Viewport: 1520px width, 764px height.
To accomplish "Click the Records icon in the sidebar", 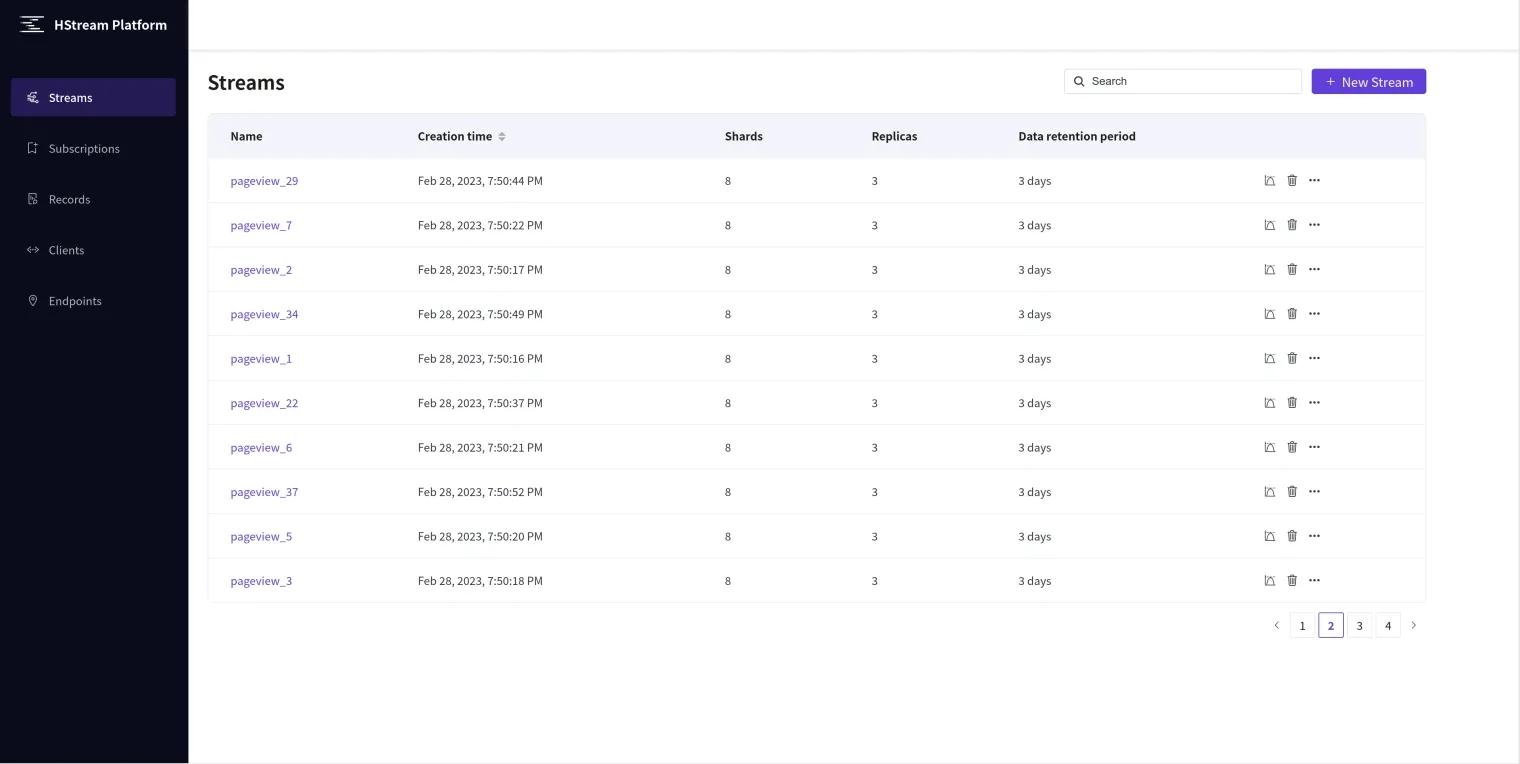I will pyautogui.click(x=33, y=199).
